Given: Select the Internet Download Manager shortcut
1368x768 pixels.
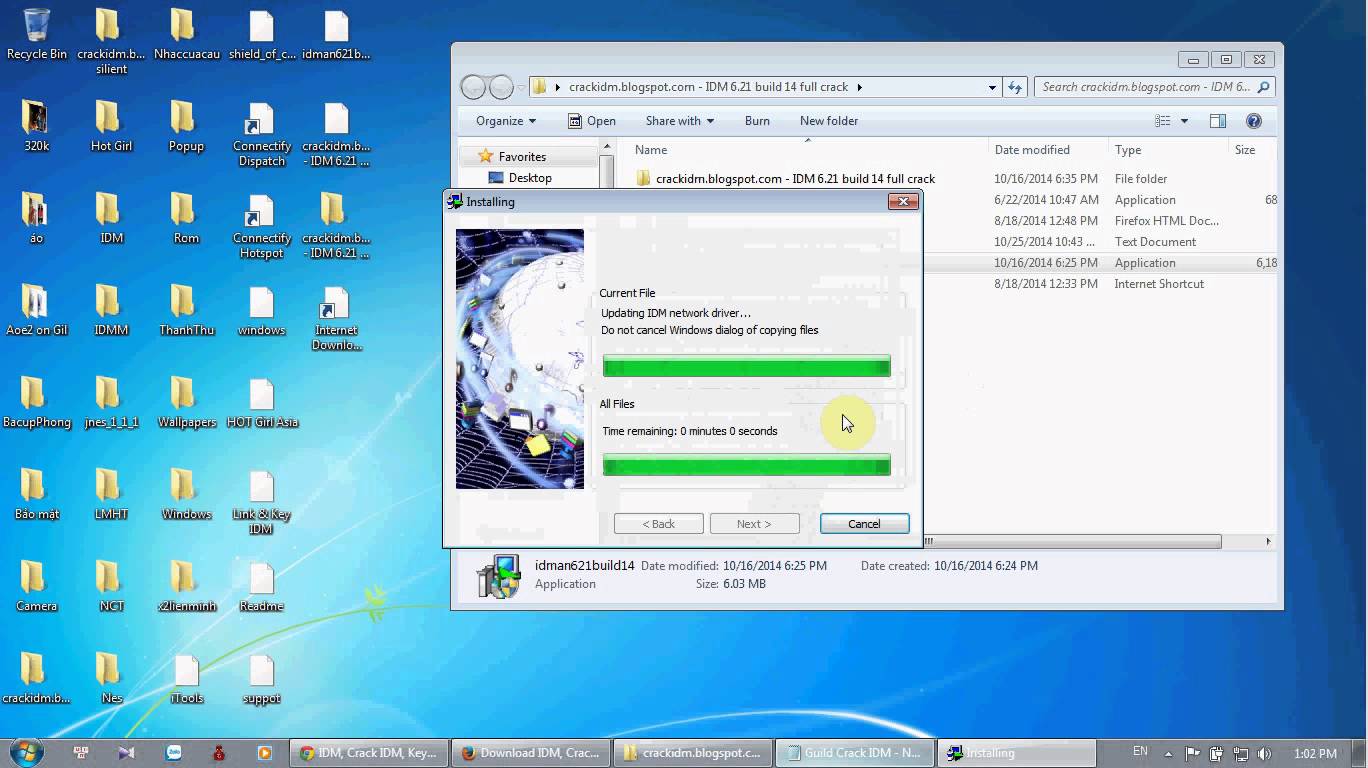Looking at the screenshot, I should [336, 318].
